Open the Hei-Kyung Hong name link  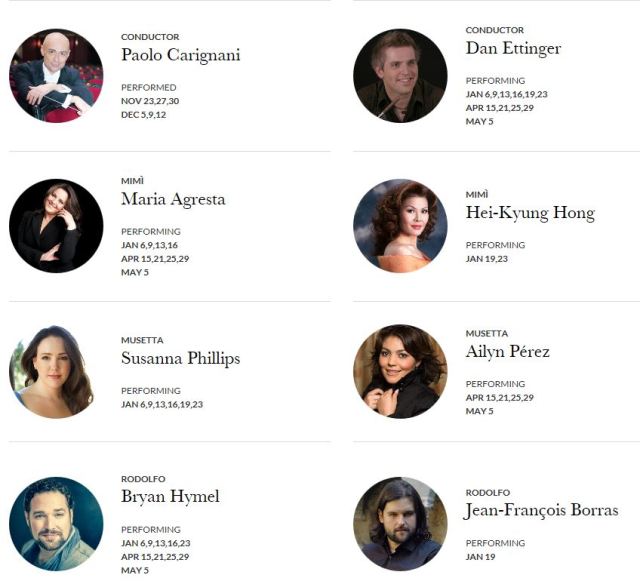tap(530, 213)
